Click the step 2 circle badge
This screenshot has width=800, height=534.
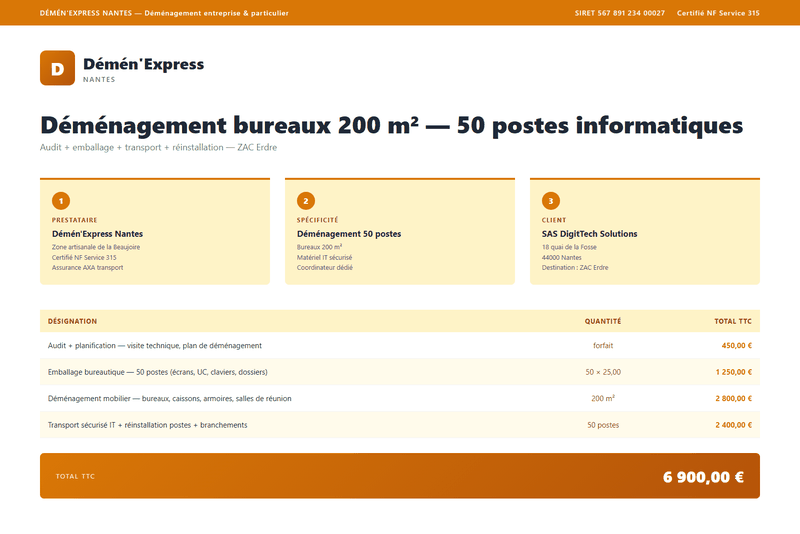306,201
